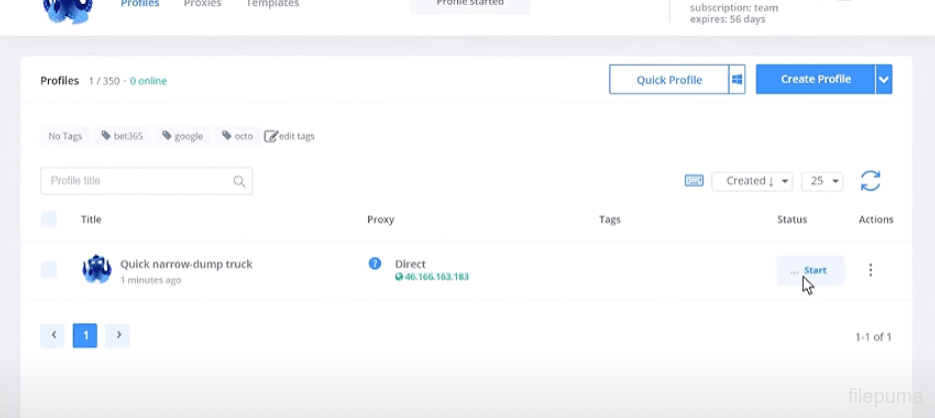This screenshot has height=418, width=935.
Task: Click the edit tags pencil icon
Action: 271,136
